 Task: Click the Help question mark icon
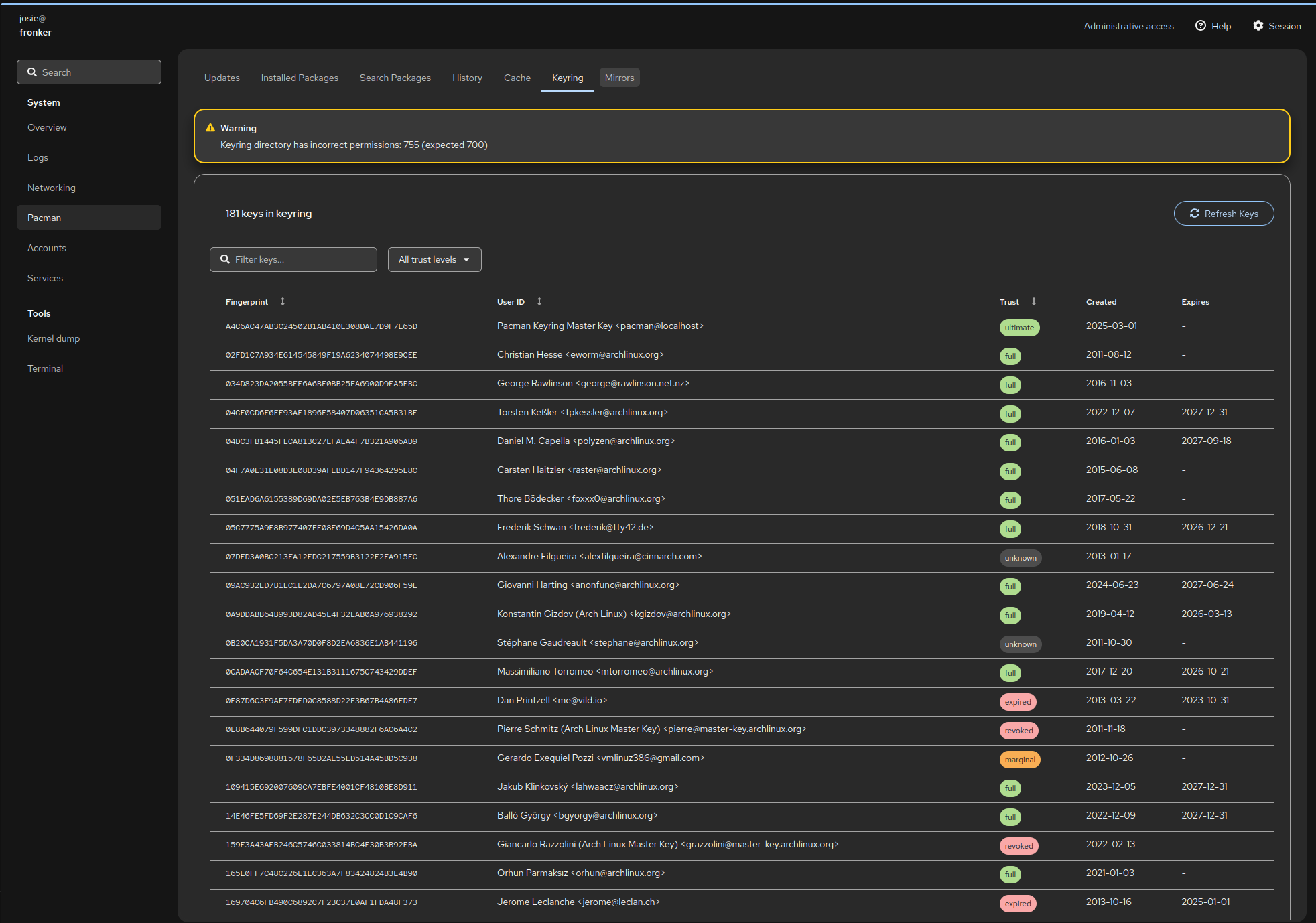[x=1201, y=26]
